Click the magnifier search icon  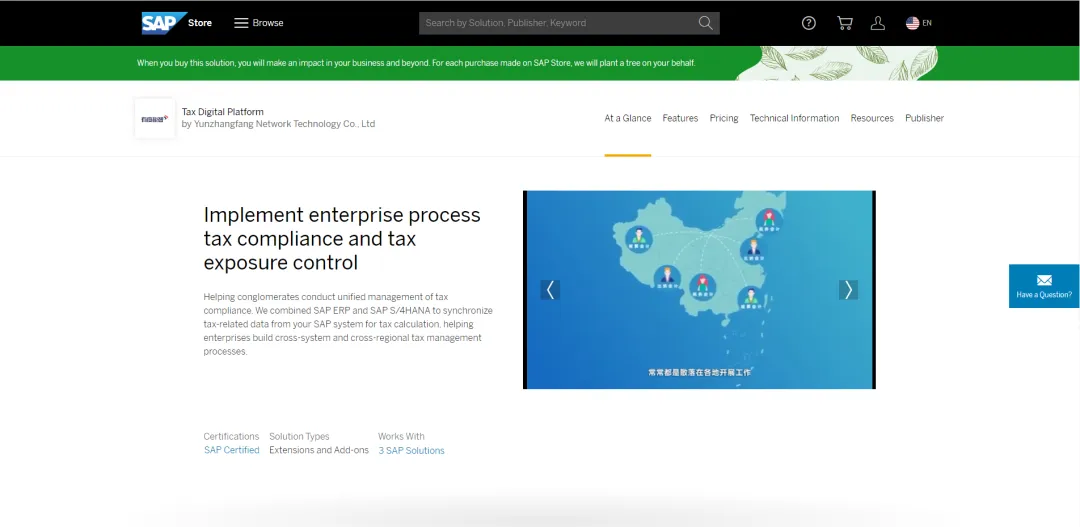point(705,23)
